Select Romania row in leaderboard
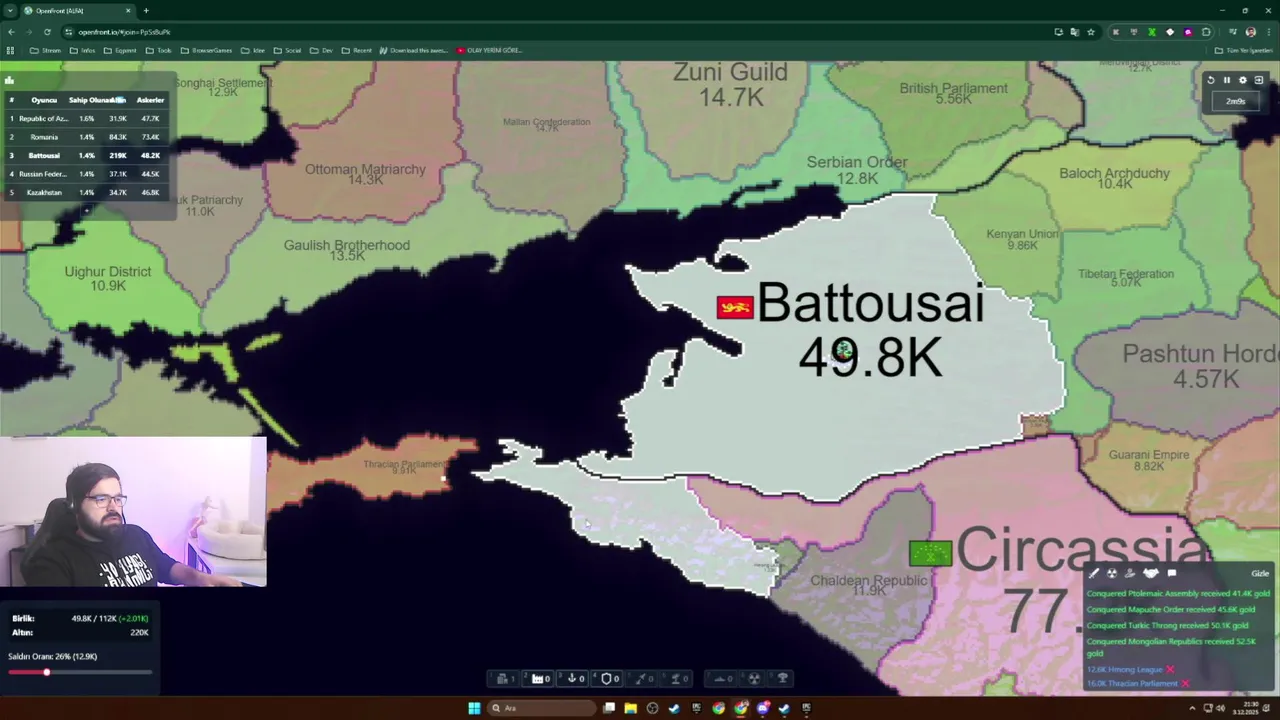The height and width of the screenshot is (720, 1280). point(86,137)
